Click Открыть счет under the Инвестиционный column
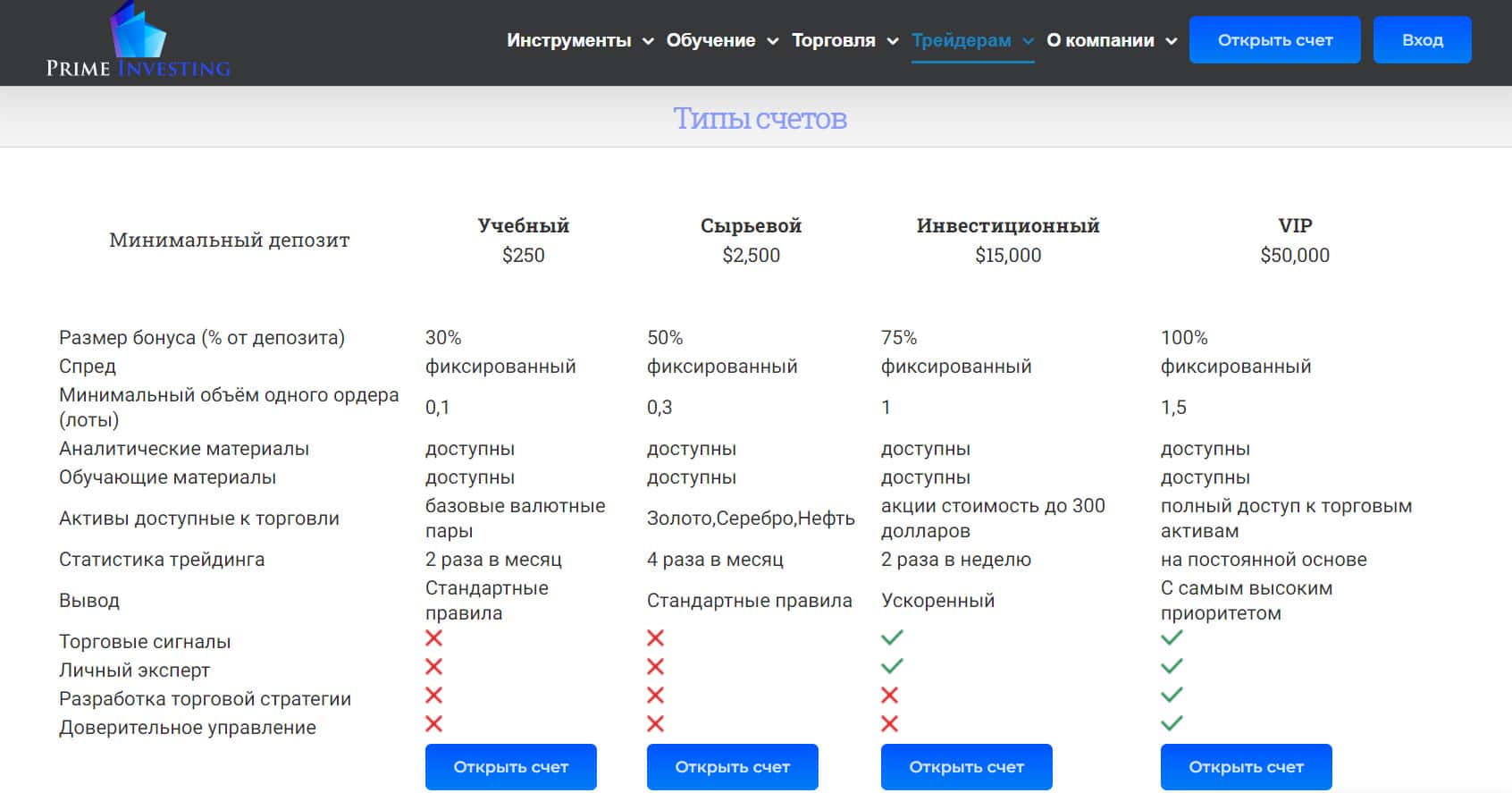Viewport: 1512px width, 793px height. (966, 767)
